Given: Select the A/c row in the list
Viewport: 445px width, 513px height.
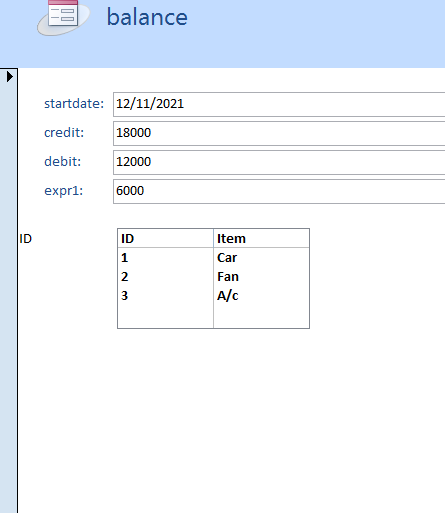Looking at the screenshot, I should click(213, 296).
